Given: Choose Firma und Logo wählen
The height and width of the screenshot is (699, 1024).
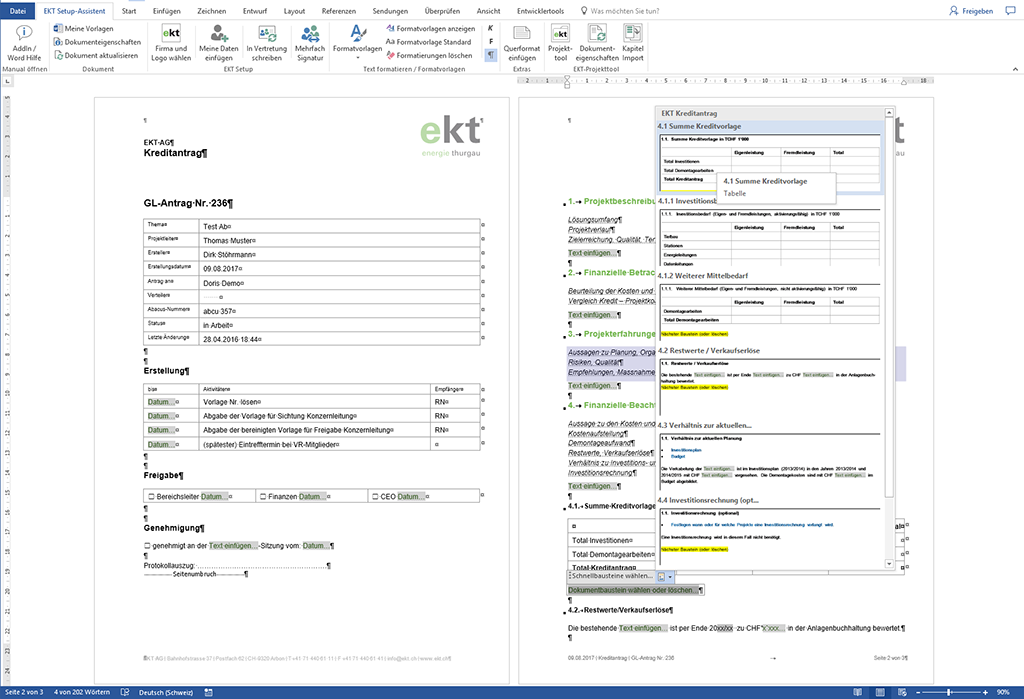Looking at the screenshot, I should pyautogui.click(x=171, y=43).
